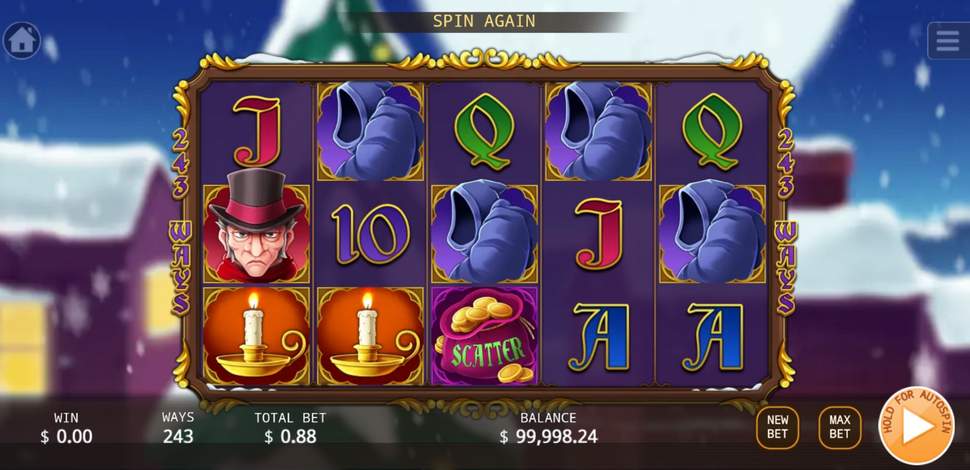Open the home icon button

pos(22,41)
